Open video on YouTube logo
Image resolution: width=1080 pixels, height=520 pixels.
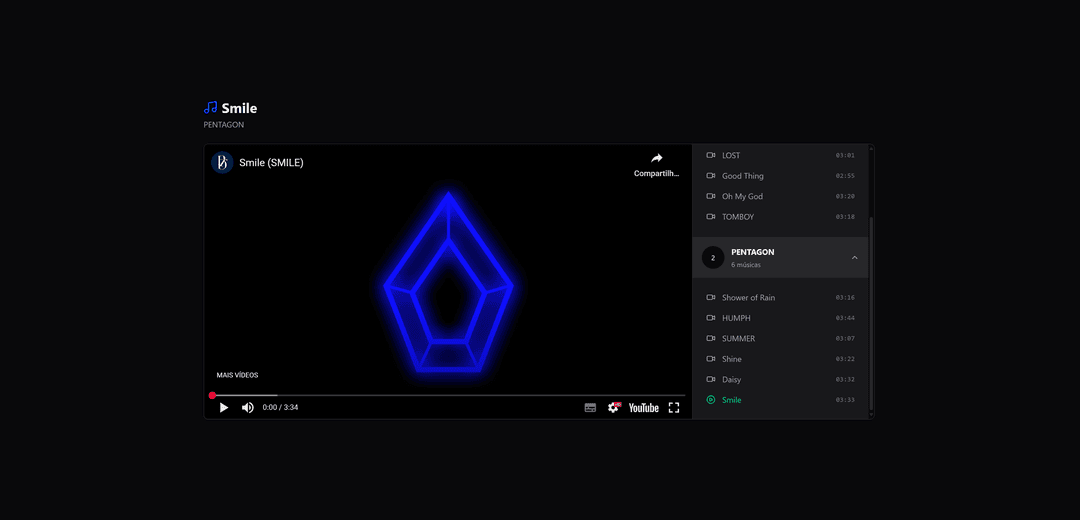point(643,408)
